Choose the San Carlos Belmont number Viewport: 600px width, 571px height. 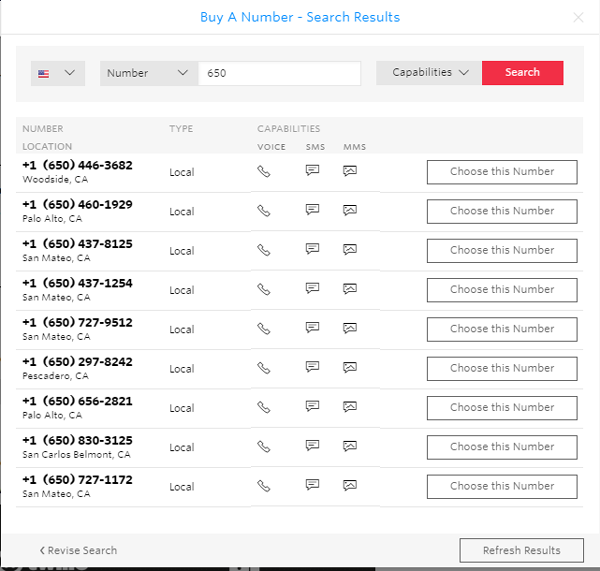502,447
